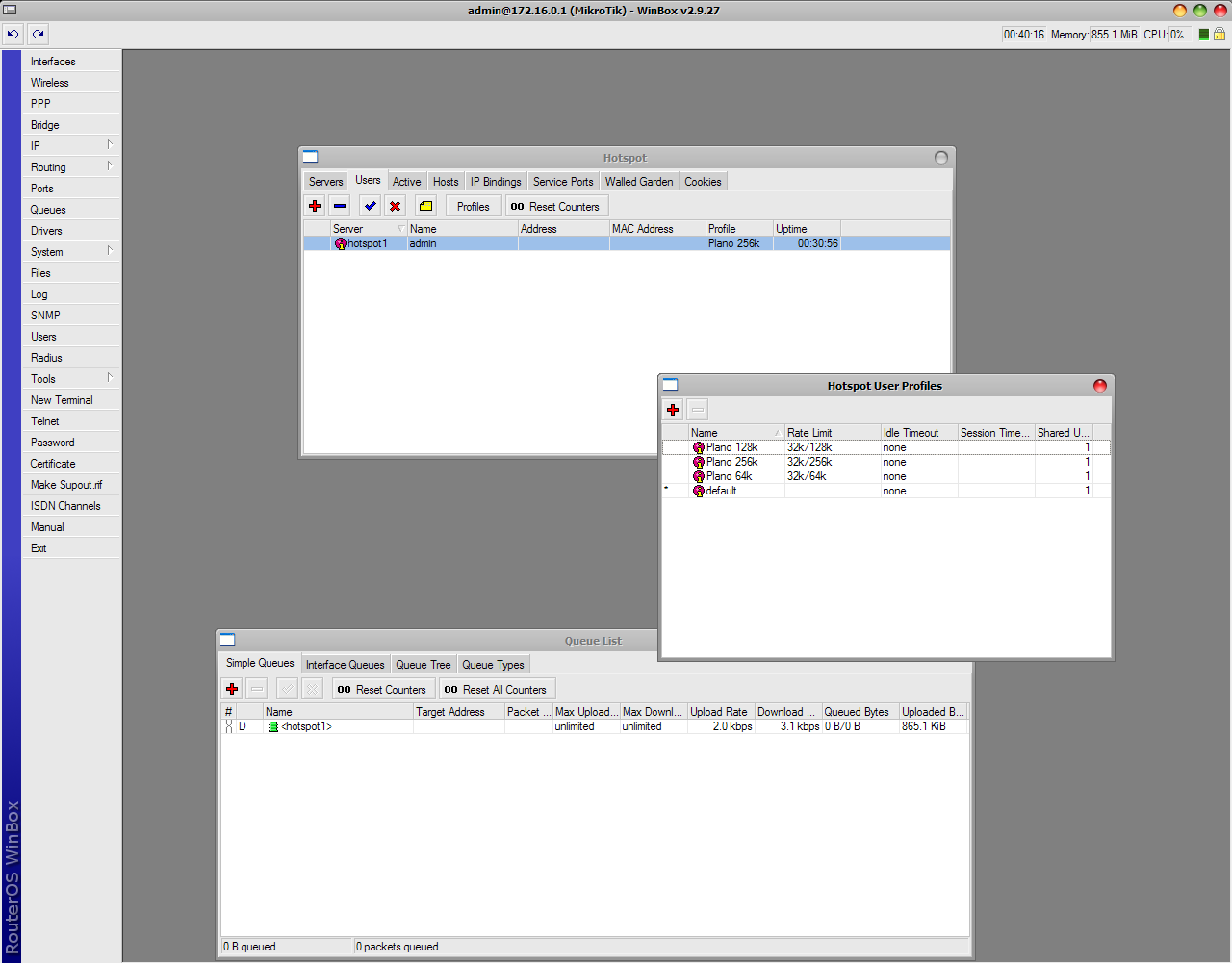Image resolution: width=1232 pixels, height=963 pixels.
Task: Open the Hosts tab in Hotspot
Action: point(446,182)
